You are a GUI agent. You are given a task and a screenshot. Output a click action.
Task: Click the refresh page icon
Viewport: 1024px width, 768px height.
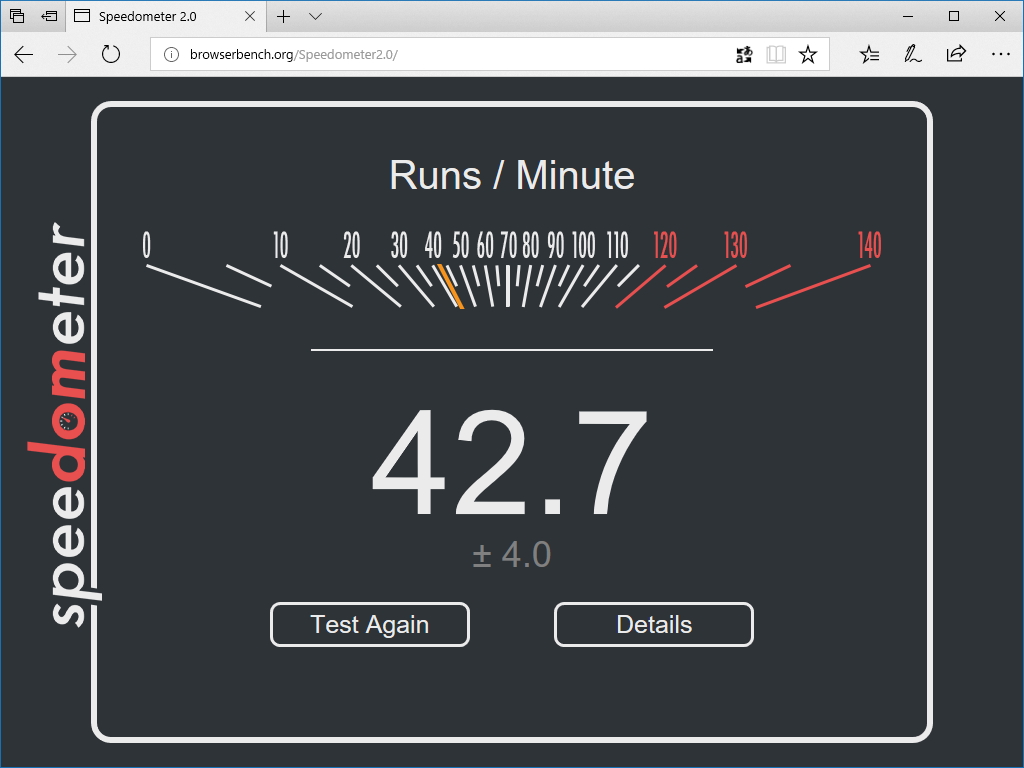110,55
